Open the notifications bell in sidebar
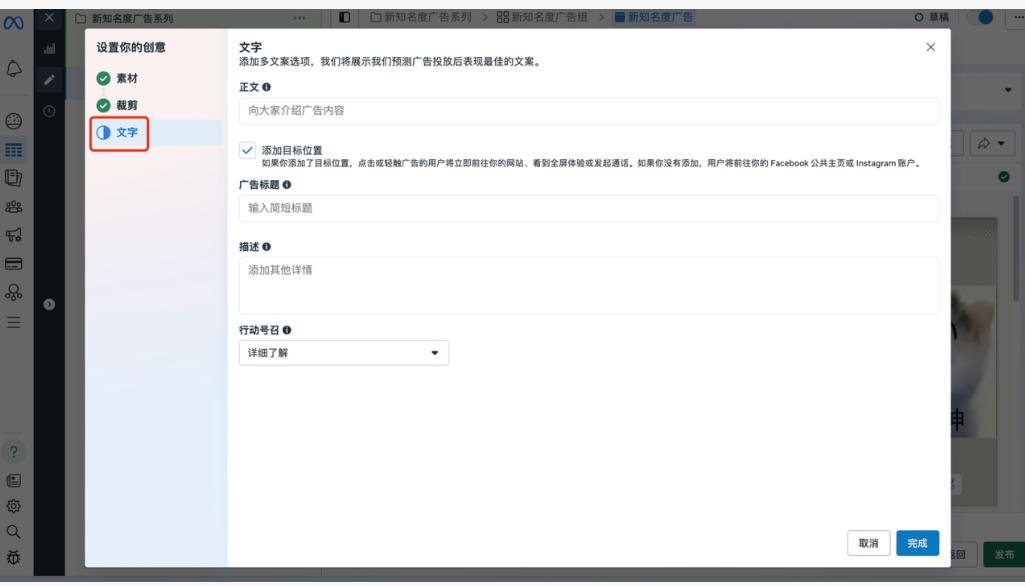 pos(14,68)
